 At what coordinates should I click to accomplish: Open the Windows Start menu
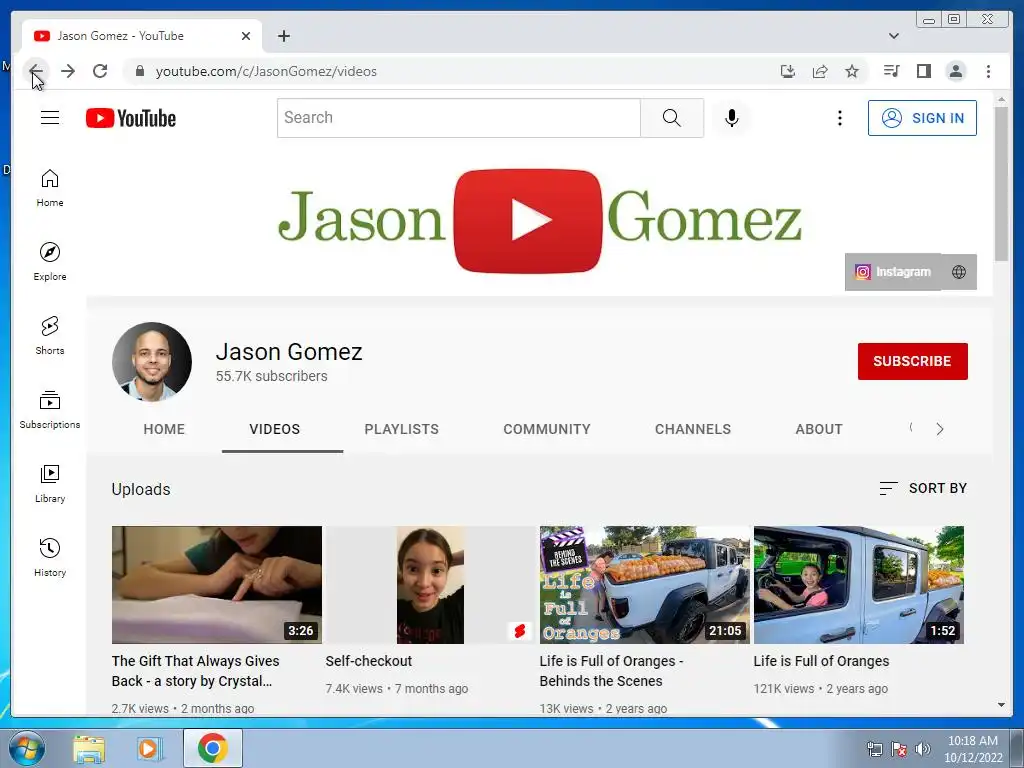tap(26, 748)
